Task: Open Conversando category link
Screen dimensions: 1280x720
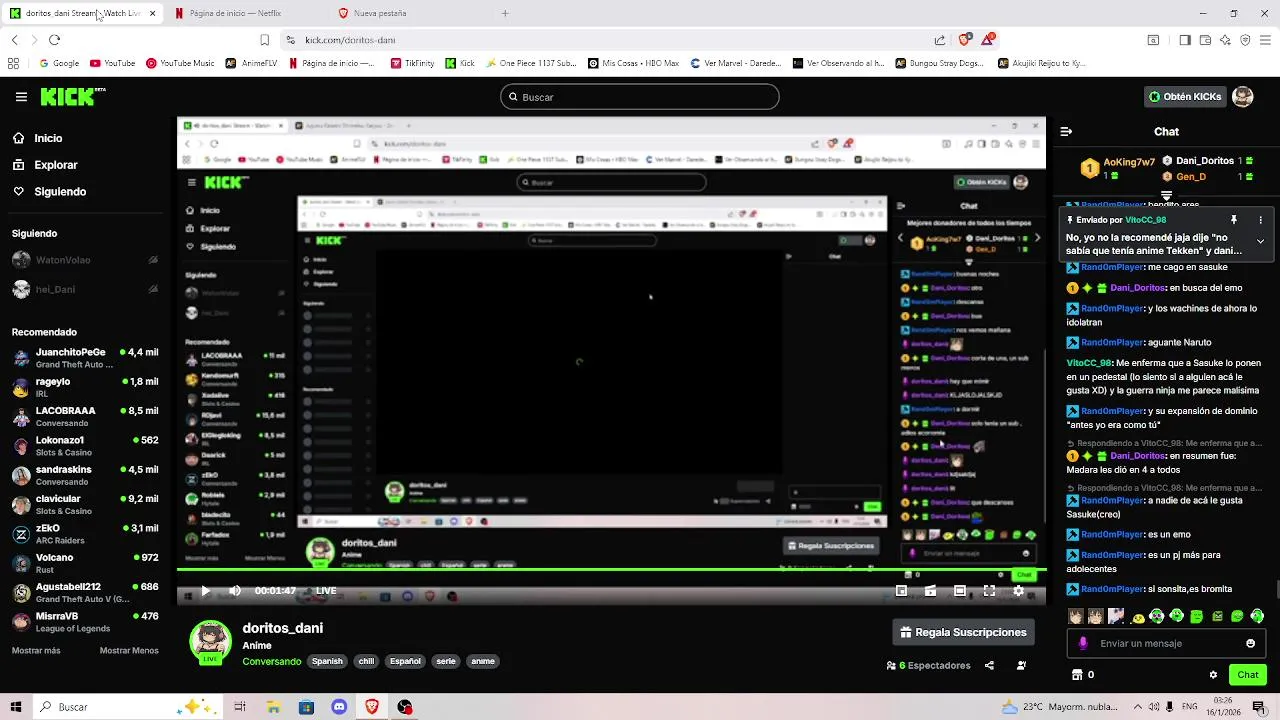Action: click(271, 661)
